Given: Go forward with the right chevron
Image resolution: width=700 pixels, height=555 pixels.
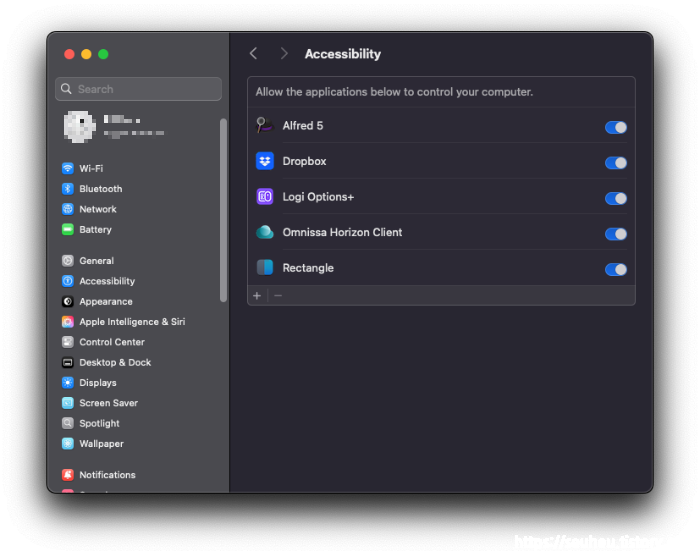Looking at the screenshot, I should pos(284,54).
